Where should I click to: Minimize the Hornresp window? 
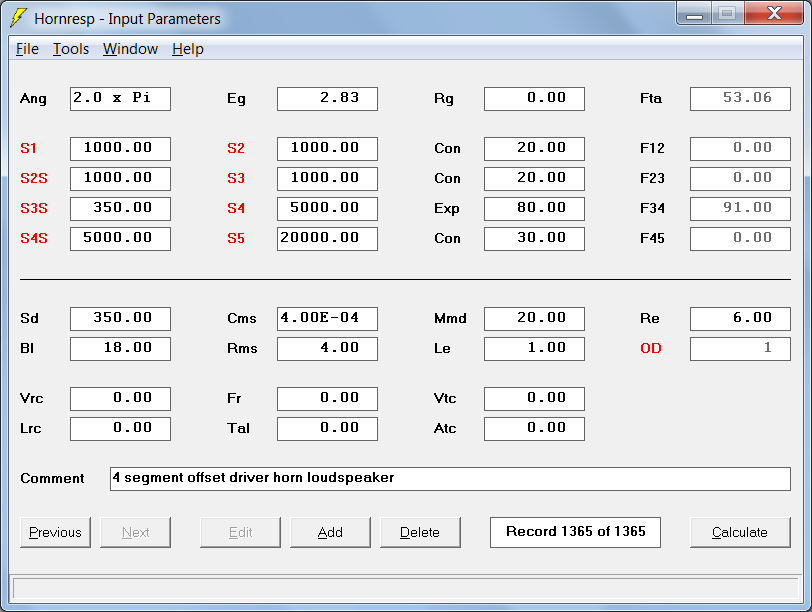coord(694,13)
